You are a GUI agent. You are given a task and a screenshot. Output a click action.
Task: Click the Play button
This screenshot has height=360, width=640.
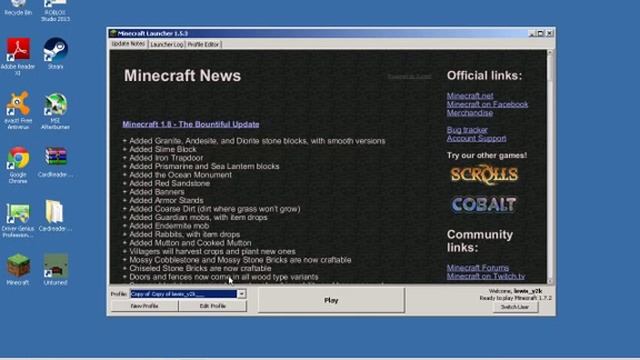coord(331,300)
